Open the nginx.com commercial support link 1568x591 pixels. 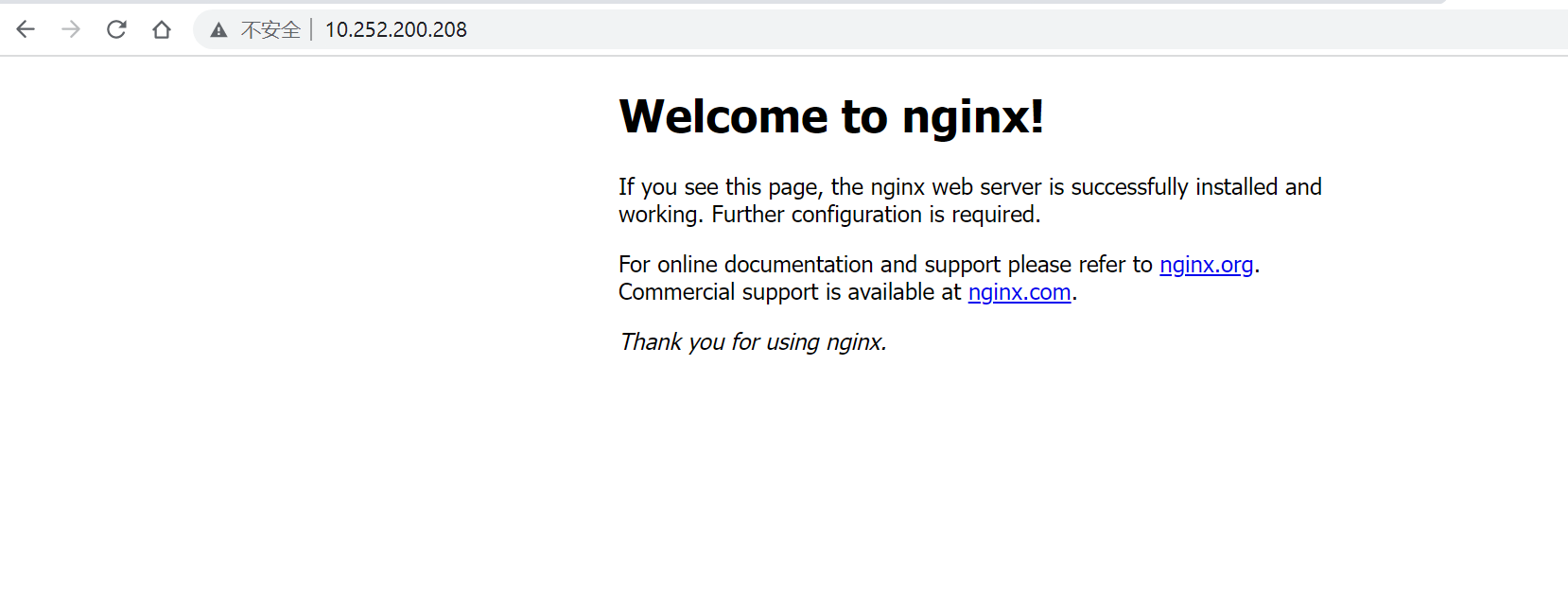1019,292
